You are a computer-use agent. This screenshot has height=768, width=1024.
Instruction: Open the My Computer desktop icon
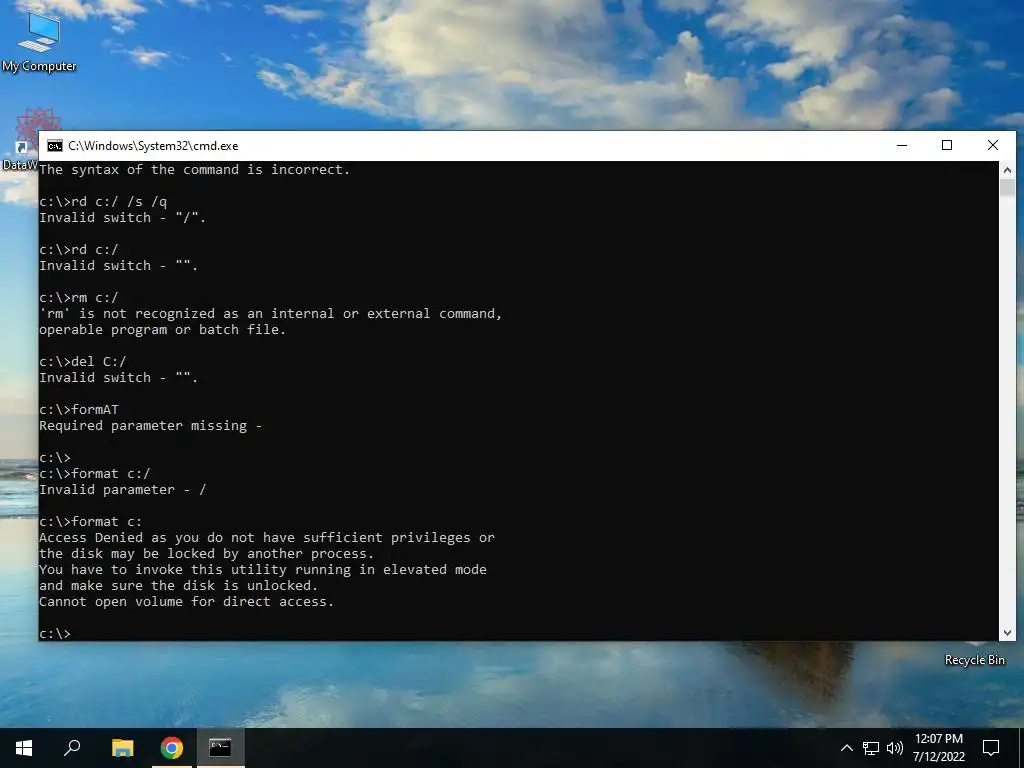tap(39, 40)
